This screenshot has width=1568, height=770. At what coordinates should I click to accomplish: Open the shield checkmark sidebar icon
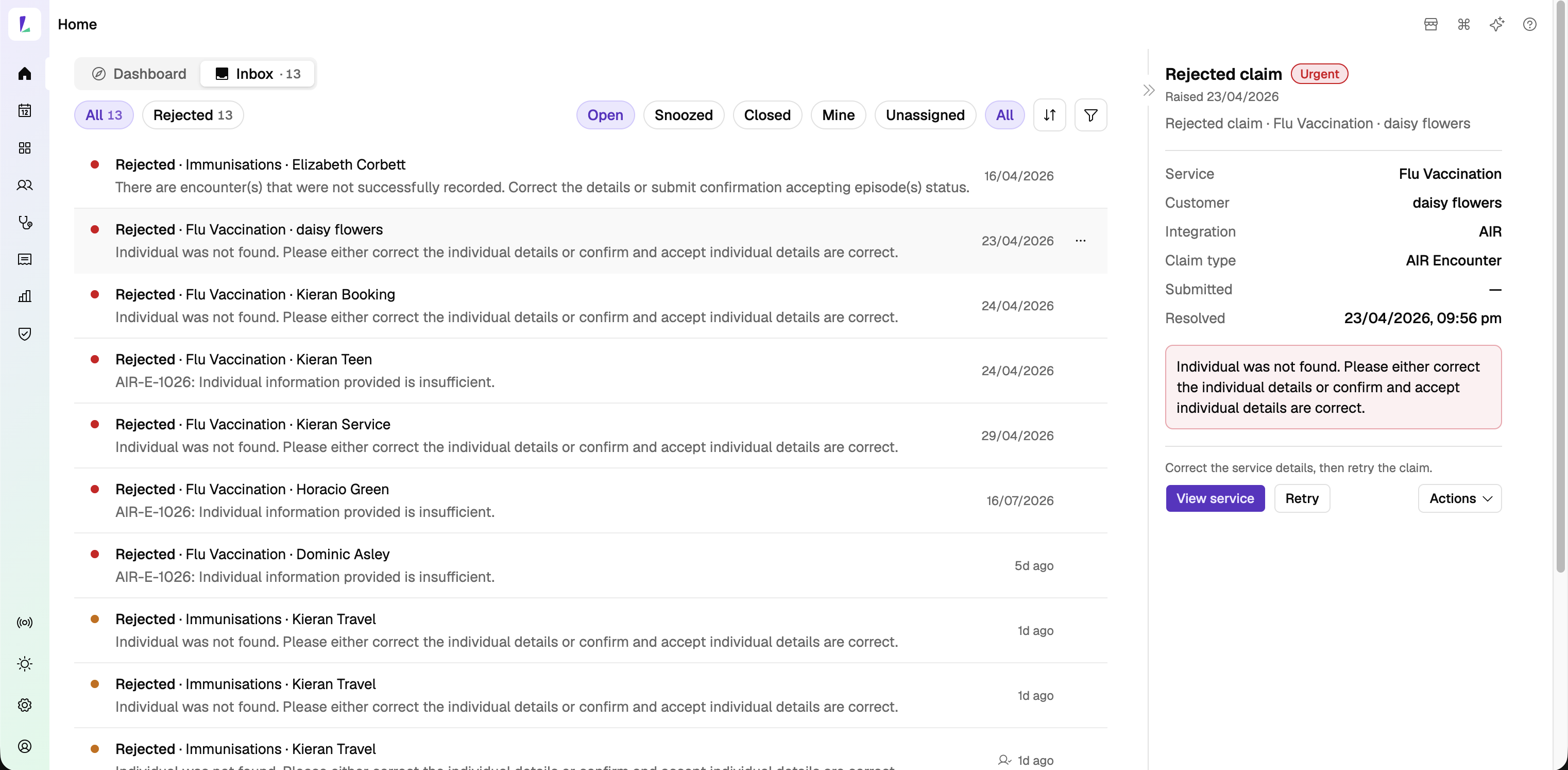24,334
